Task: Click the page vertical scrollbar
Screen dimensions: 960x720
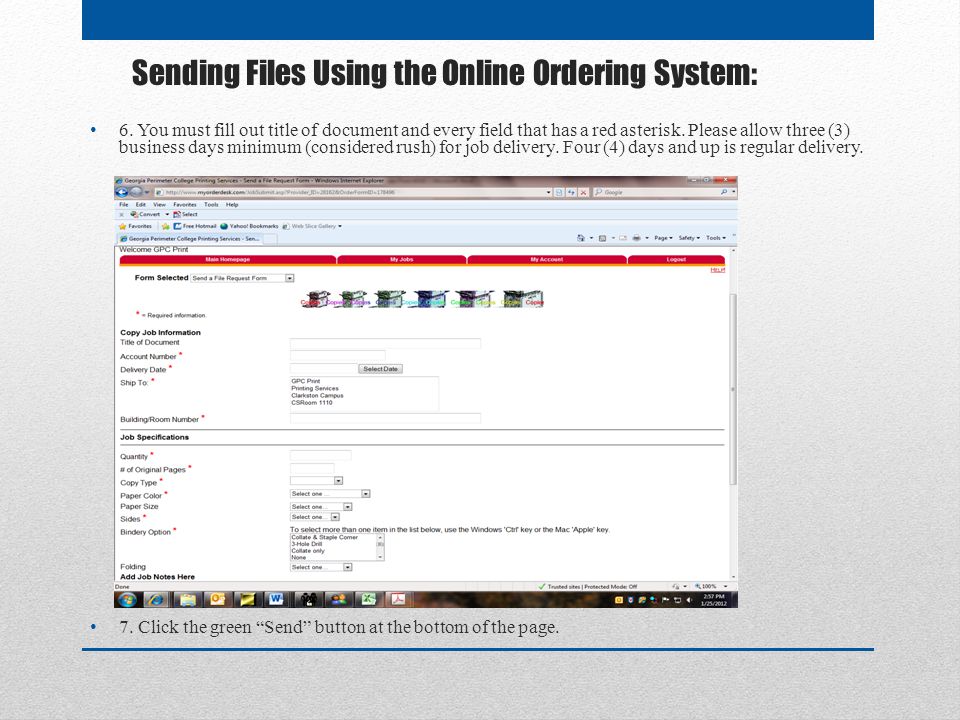Action: [x=733, y=389]
